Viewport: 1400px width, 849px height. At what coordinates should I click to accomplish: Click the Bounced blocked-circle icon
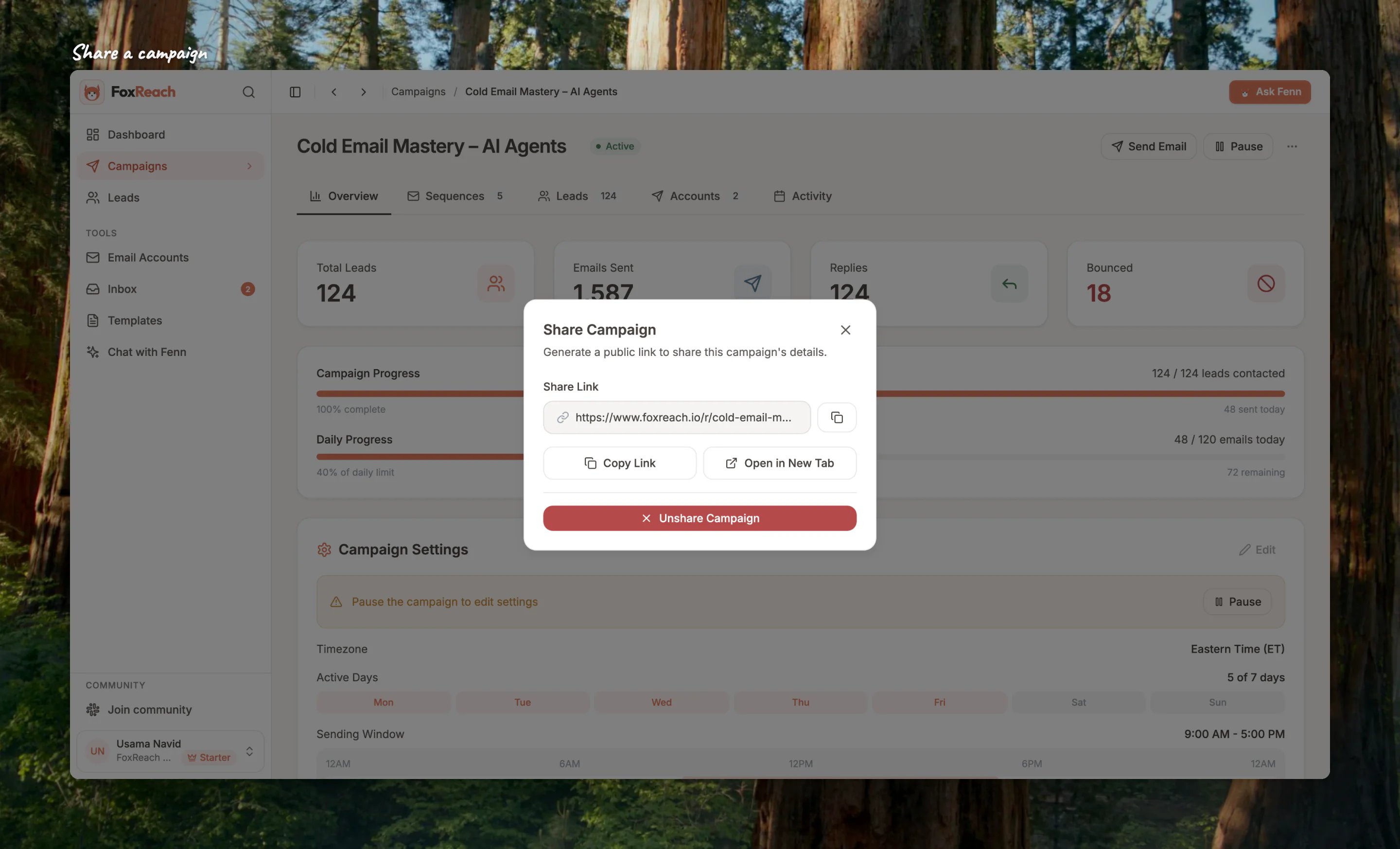pyautogui.click(x=1266, y=283)
